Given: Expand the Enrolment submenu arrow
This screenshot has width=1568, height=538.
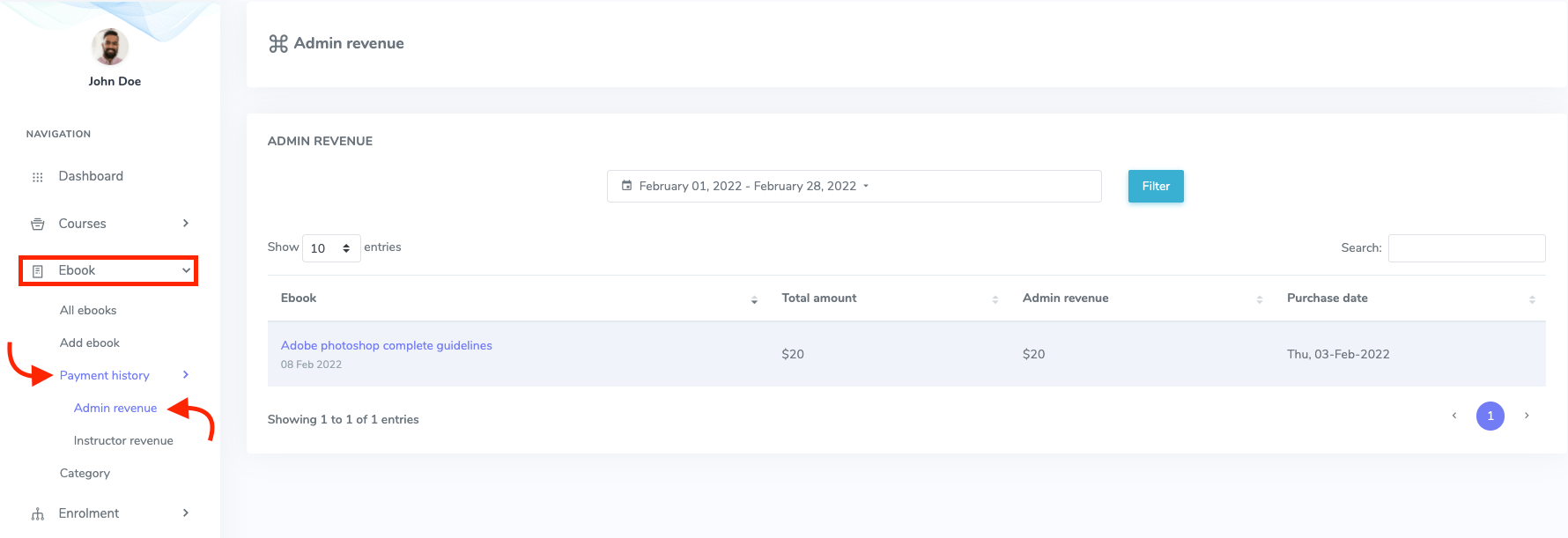Looking at the screenshot, I should pos(185,513).
